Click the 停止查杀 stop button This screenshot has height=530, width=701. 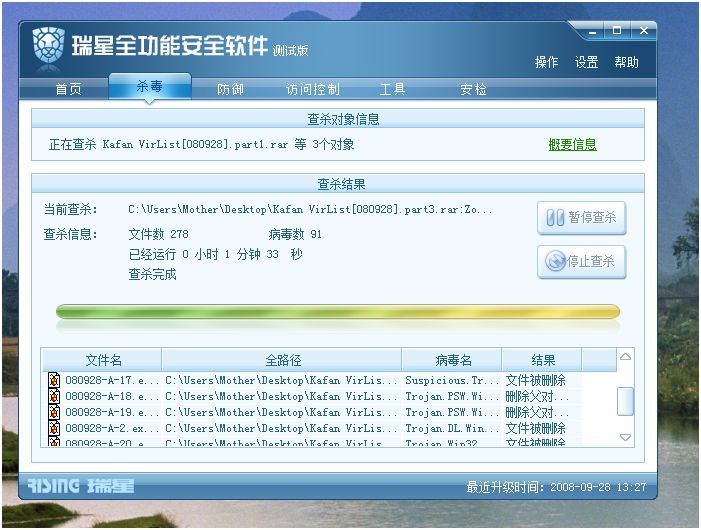click(582, 261)
